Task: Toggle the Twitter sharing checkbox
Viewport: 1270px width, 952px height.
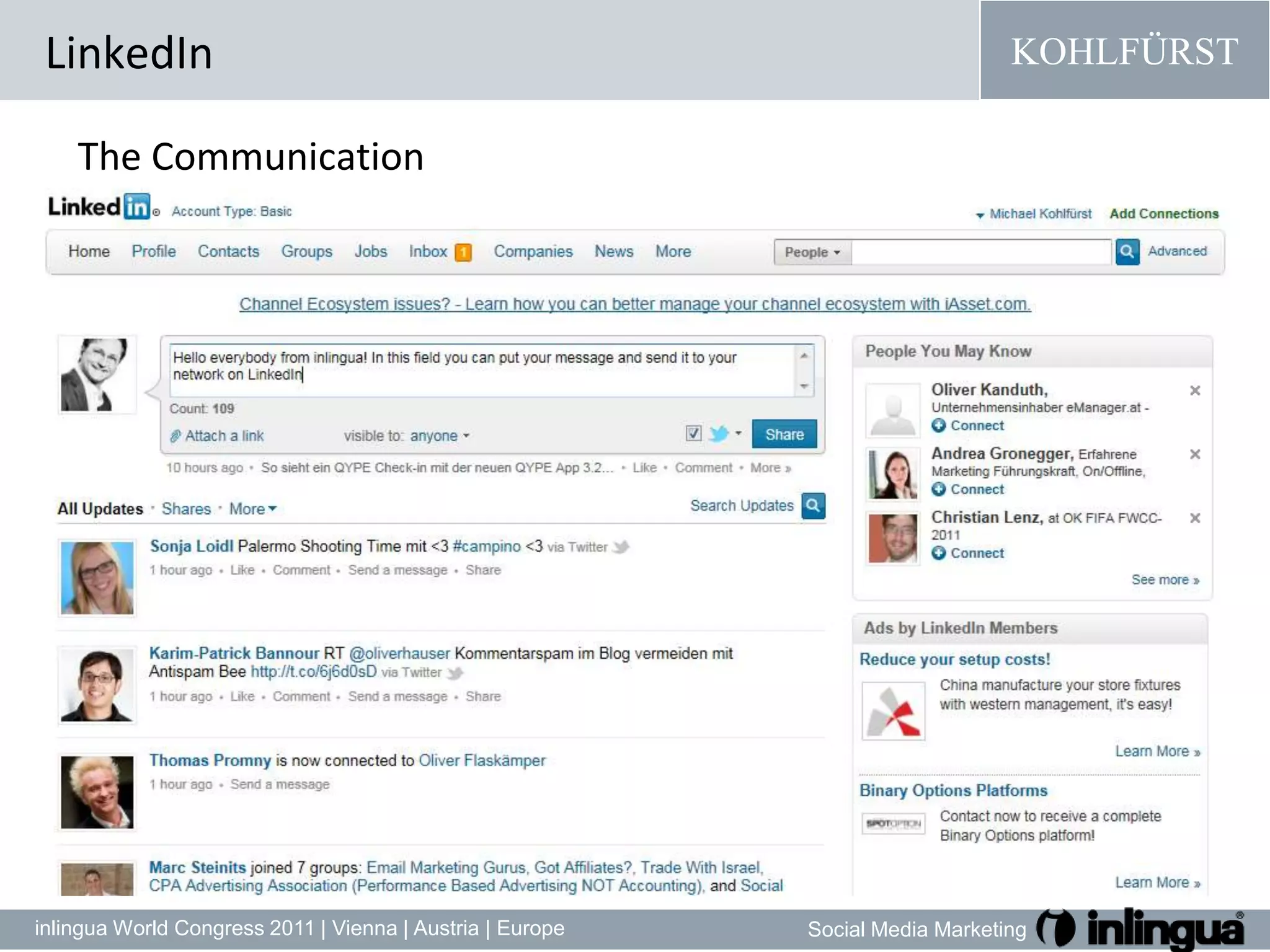Action: [x=693, y=433]
